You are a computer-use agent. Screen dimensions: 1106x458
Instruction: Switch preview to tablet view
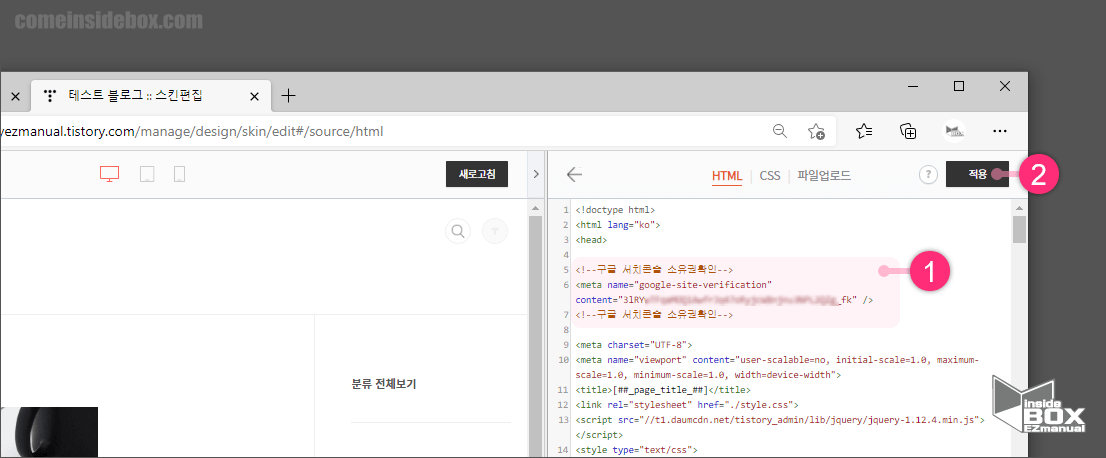pyautogui.click(x=147, y=174)
